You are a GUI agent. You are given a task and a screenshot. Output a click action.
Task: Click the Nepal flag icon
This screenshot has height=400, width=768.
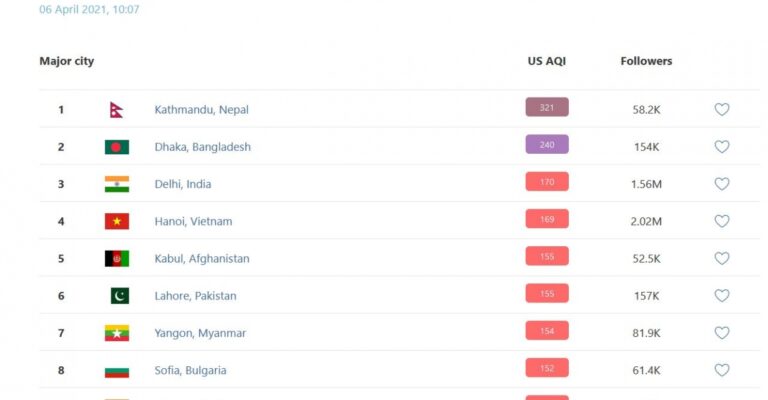pyautogui.click(x=117, y=110)
